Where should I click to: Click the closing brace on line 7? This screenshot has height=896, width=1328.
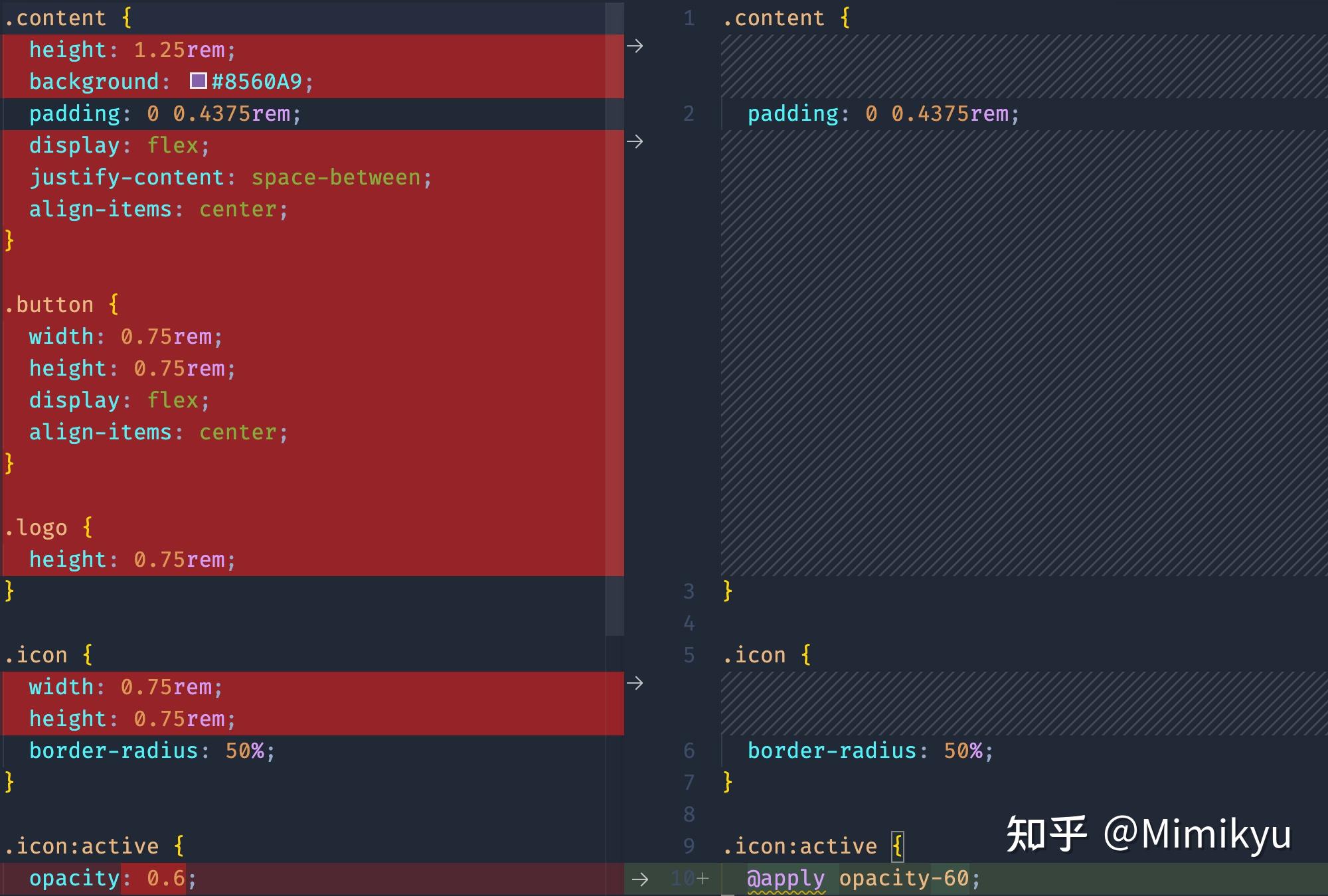(x=727, y=783)
